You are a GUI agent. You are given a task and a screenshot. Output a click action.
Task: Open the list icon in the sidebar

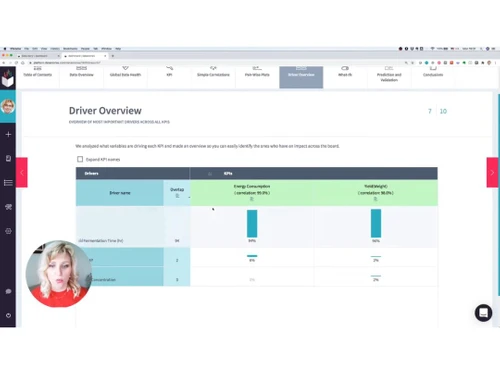point(8,183)
